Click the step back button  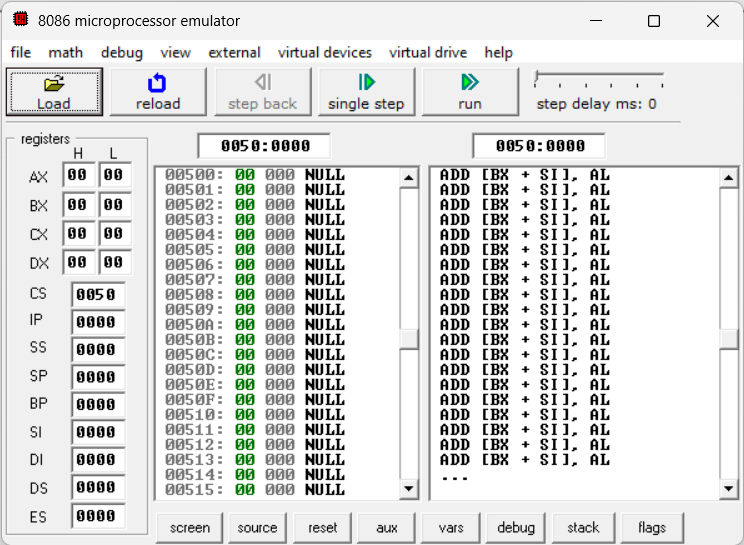[262, 92]
